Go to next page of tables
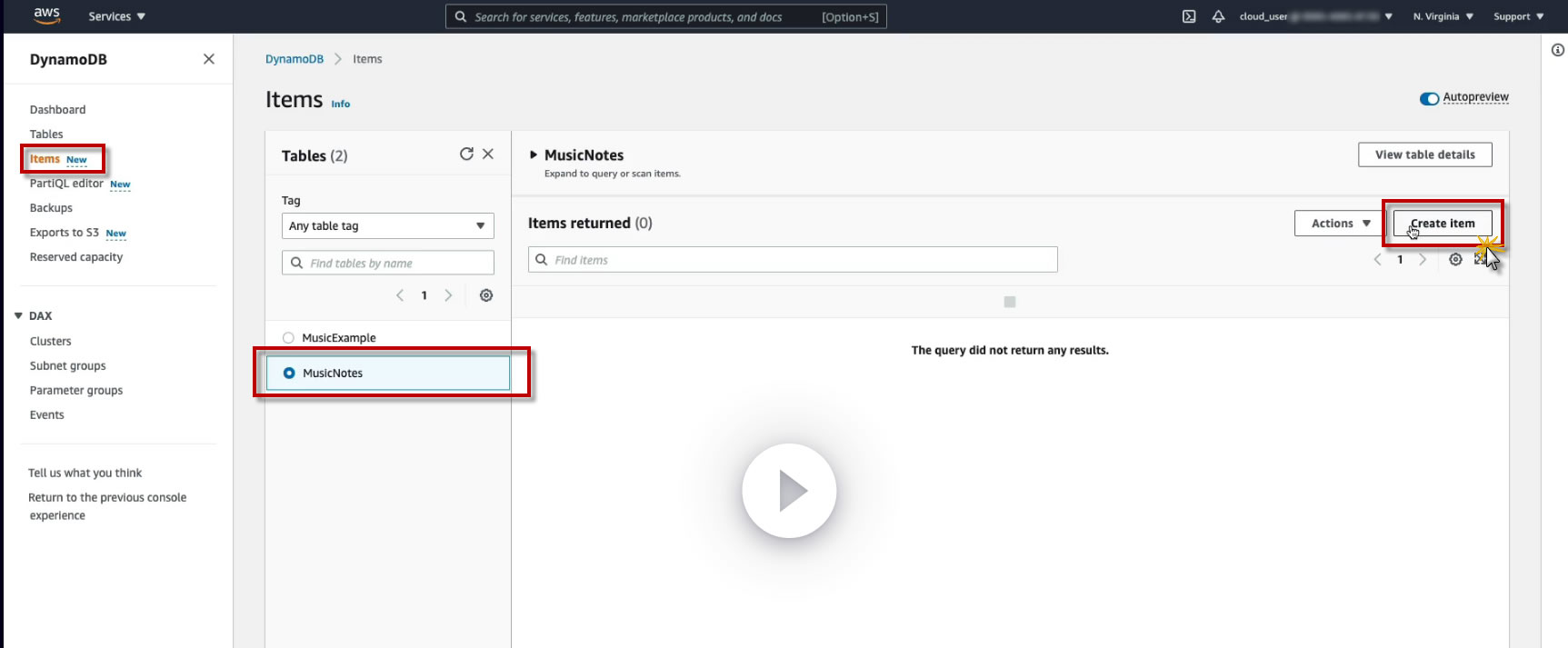1568x648 pixels. tap(448, 295)
